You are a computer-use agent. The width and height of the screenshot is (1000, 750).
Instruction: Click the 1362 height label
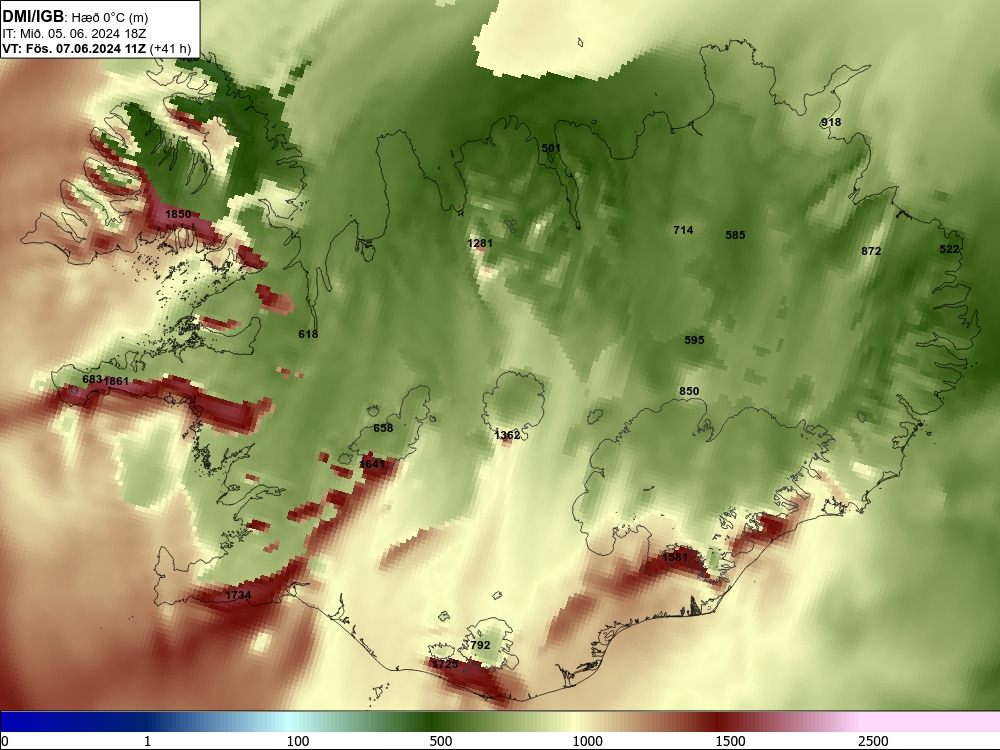pyautogui.click(x=508, y=435)
